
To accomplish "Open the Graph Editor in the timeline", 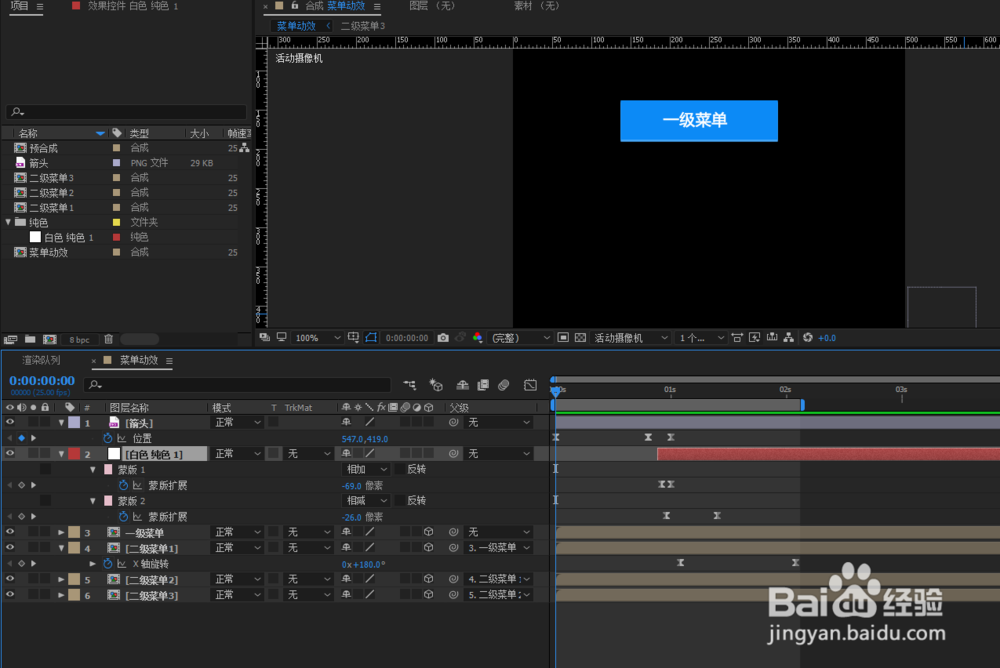I will [530, 385].
